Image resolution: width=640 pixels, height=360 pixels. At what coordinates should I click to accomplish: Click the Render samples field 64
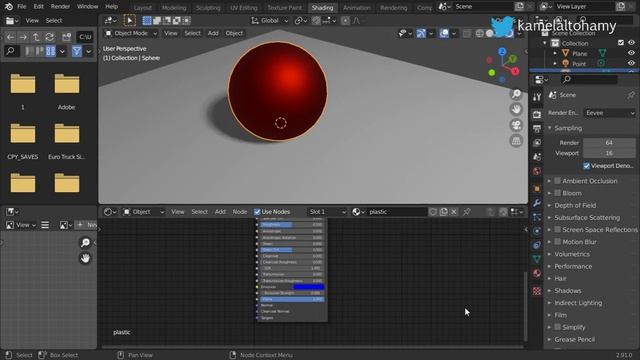pyautogui.click(x=609, y=142)
